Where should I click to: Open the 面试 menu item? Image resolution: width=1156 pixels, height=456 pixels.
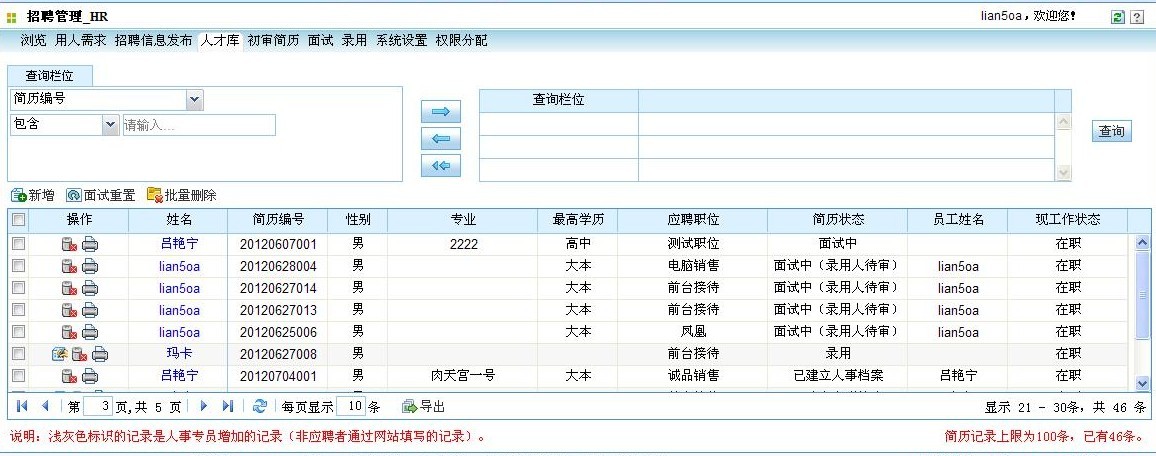point(320,41)
